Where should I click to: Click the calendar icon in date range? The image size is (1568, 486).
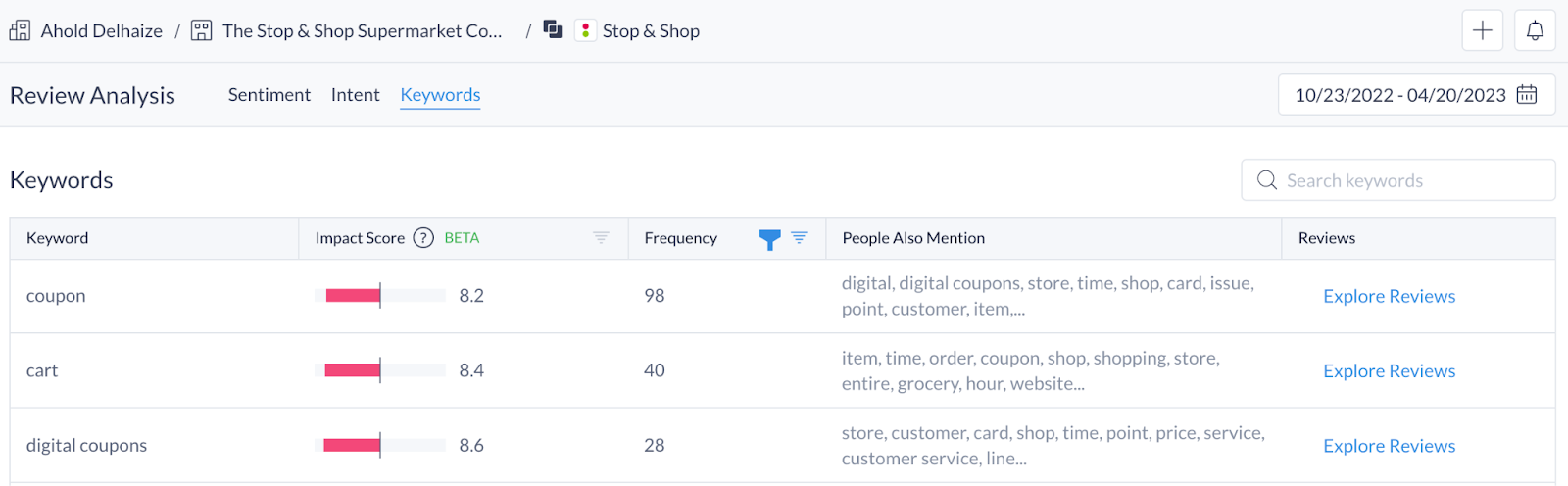[x=1527, y=95]
